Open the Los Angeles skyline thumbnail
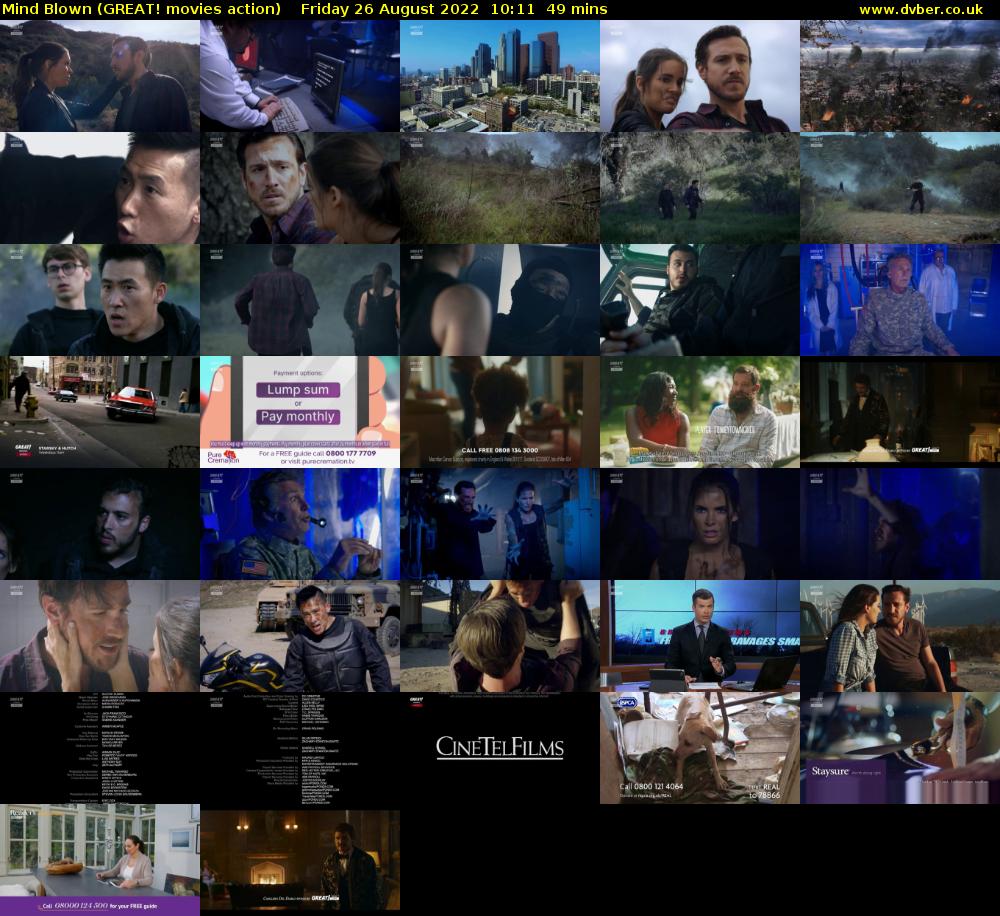1000x916 pixels. pyautogui.click(x=500, y=76)
